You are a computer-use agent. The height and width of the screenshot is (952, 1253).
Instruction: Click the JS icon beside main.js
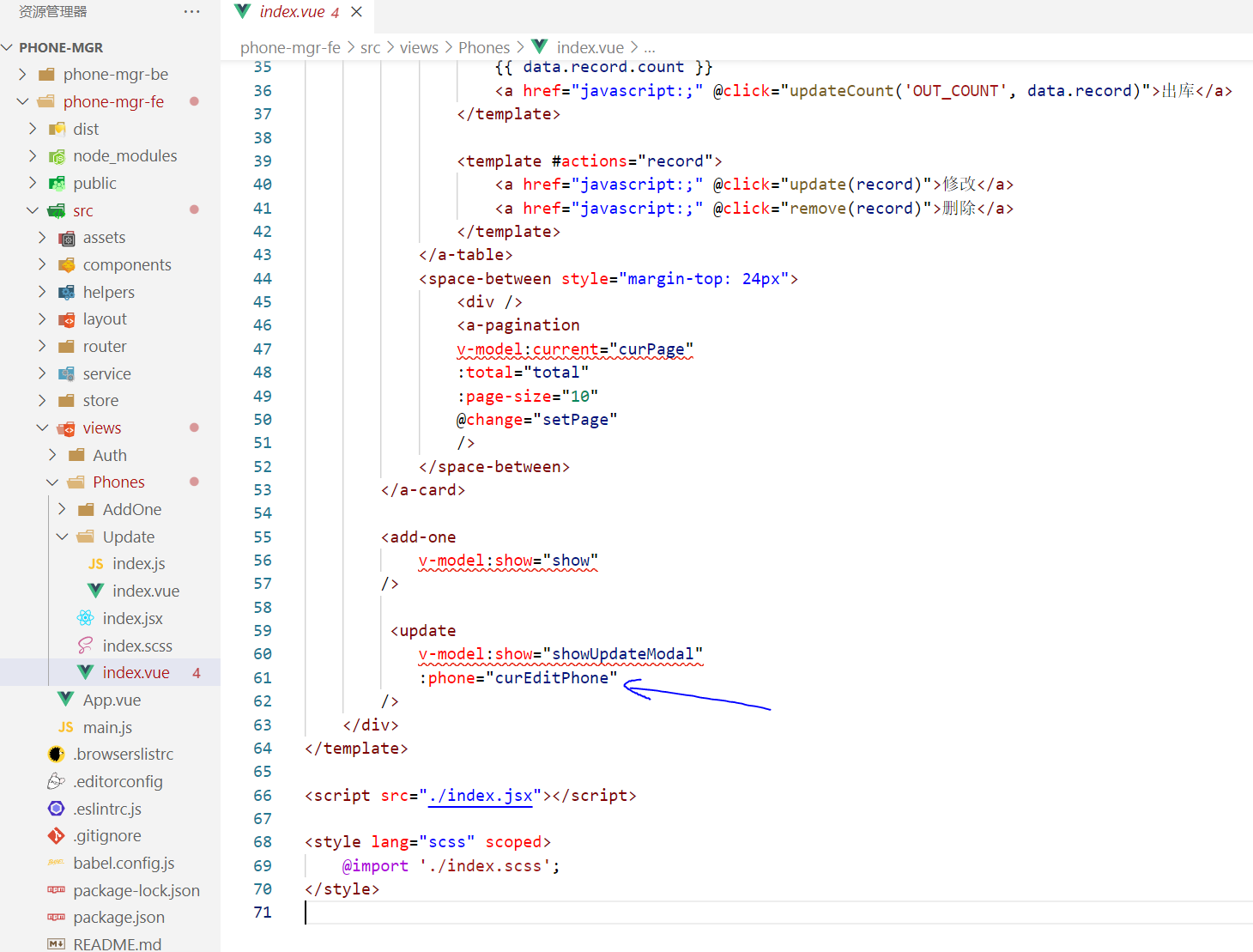tap(66, 727)
